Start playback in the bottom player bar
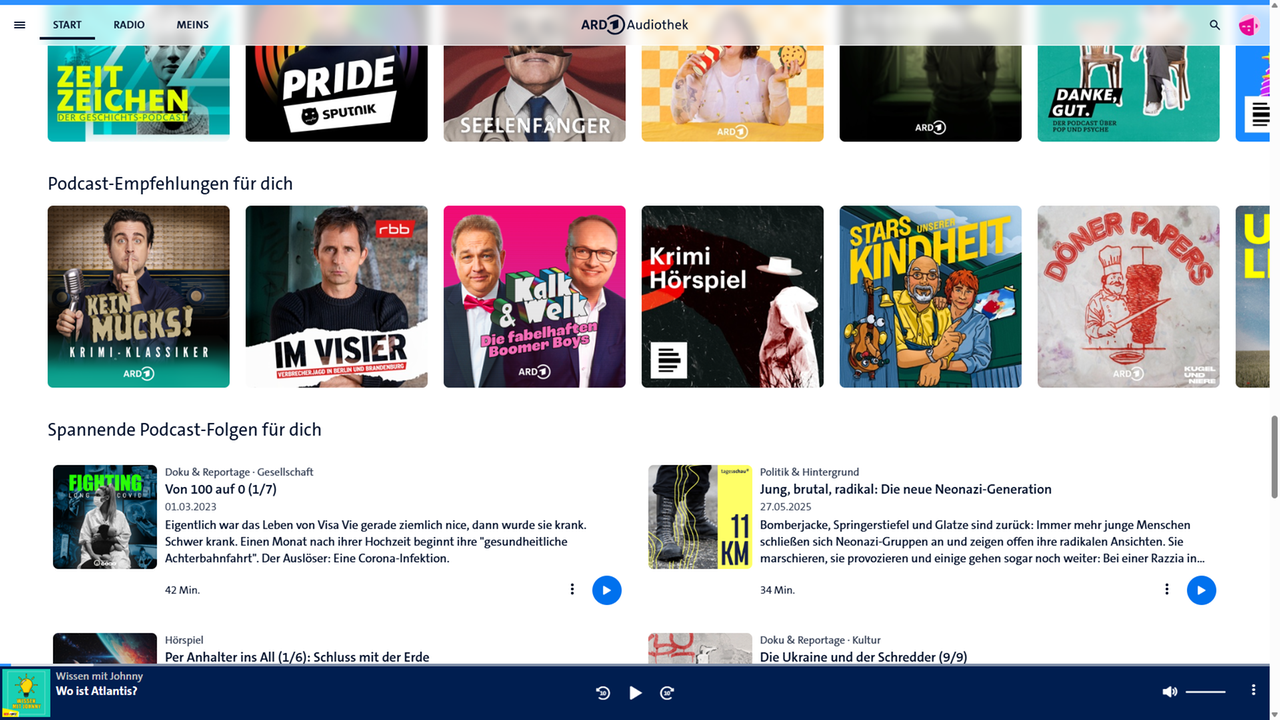The width and height of the screenshot is (1280, 720). point(635,693)
